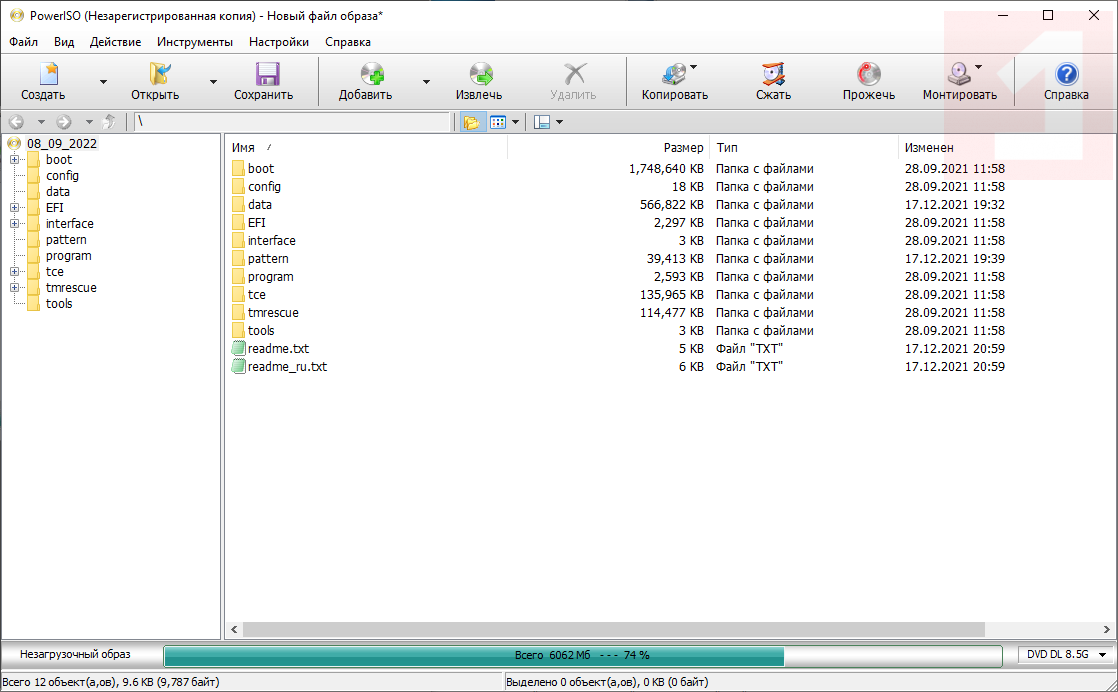The image size is (1118, 692).
Task: Open the Открыть dropdown arrow
Action: pyautogui.click(x=213, y=82)
